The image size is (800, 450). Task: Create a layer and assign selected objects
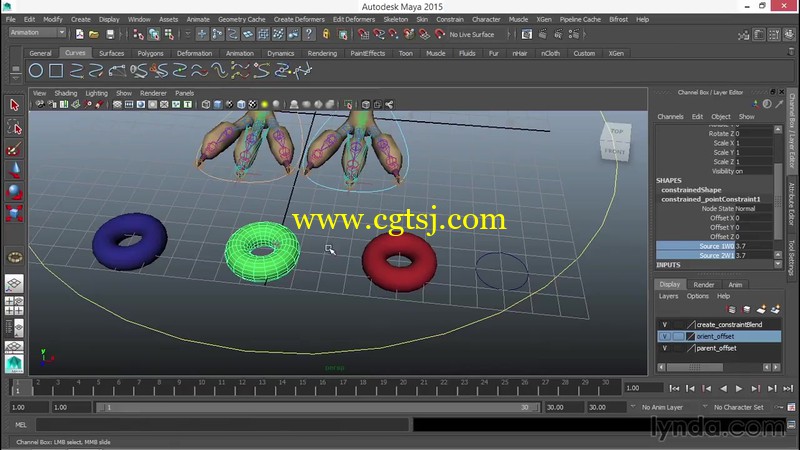[x=776, y=309]
